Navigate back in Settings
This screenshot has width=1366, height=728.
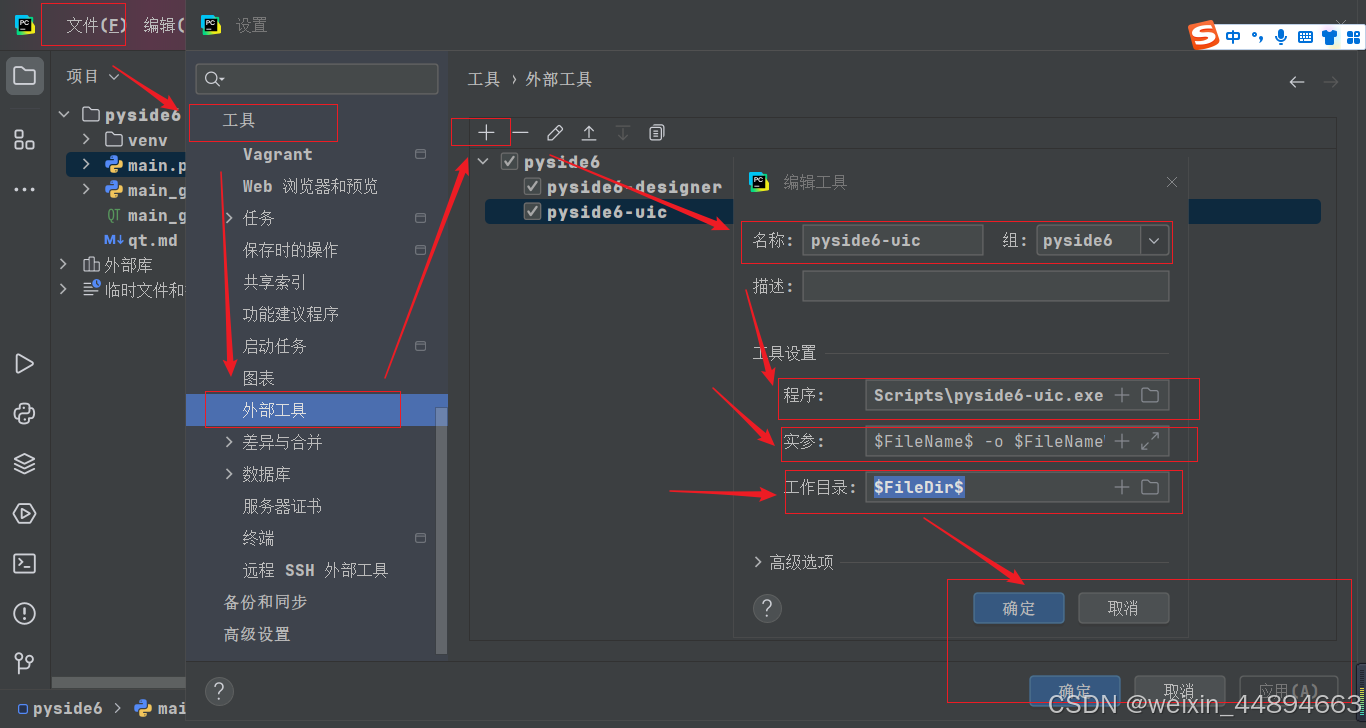click(x=1297, y=82)
